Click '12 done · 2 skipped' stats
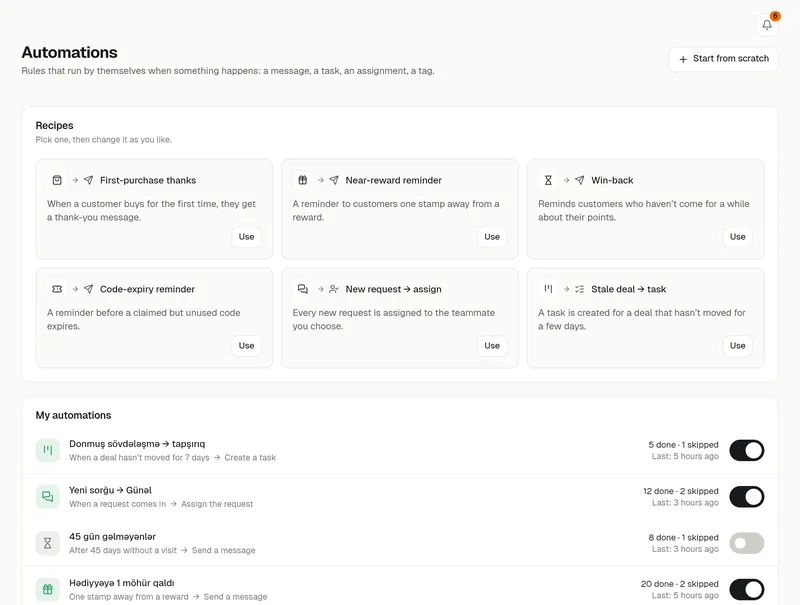Image resolution: width=800 pixels, height=605 pixels. click(x=681, y=491)
